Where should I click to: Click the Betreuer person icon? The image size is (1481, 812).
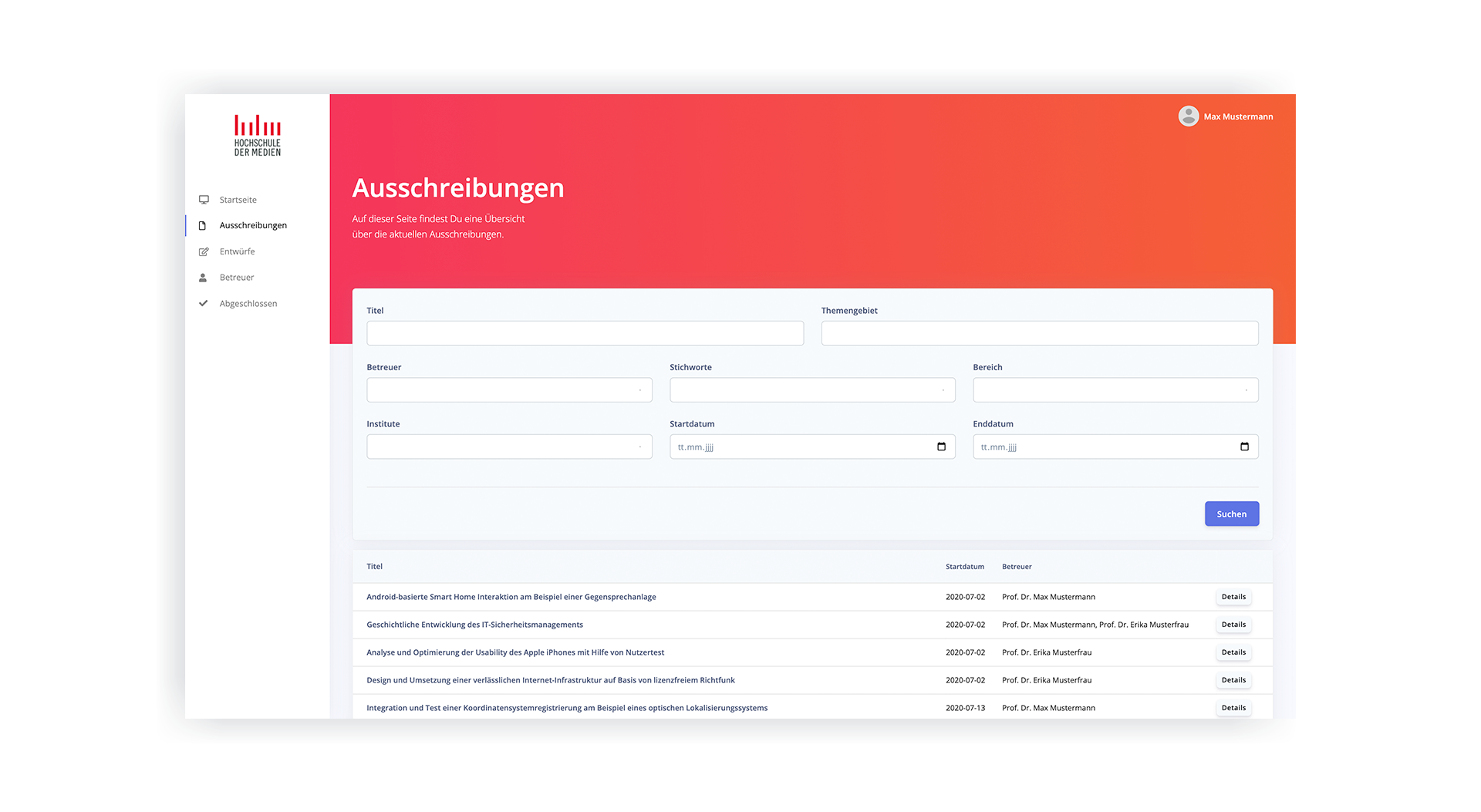(203, 278)
